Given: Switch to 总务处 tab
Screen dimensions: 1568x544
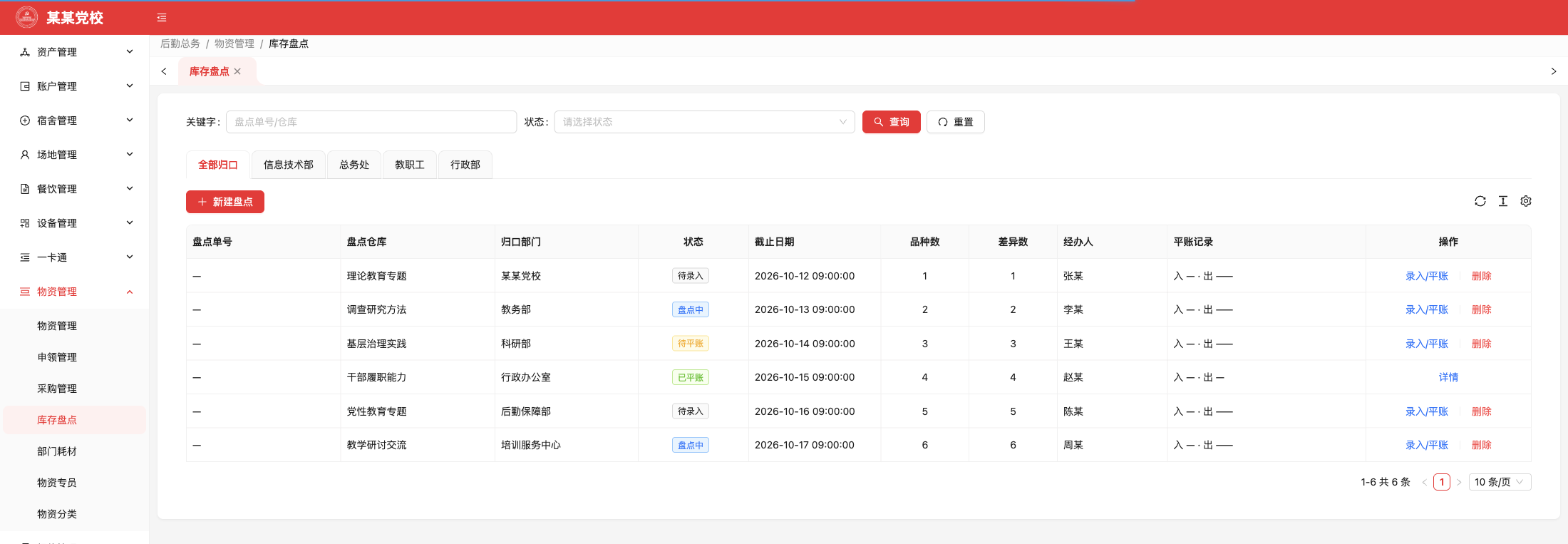Looking at the screenshot, I should tap(354, 165).
